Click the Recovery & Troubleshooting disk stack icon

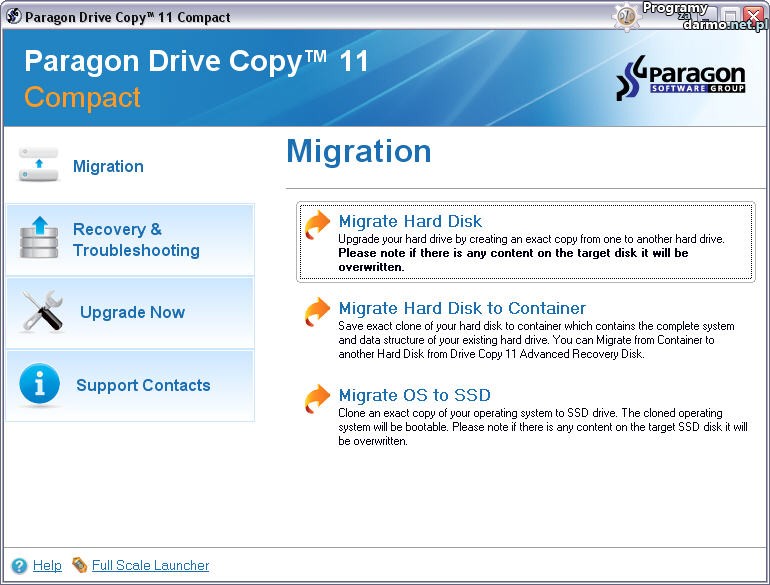click(x=40, y=238)
